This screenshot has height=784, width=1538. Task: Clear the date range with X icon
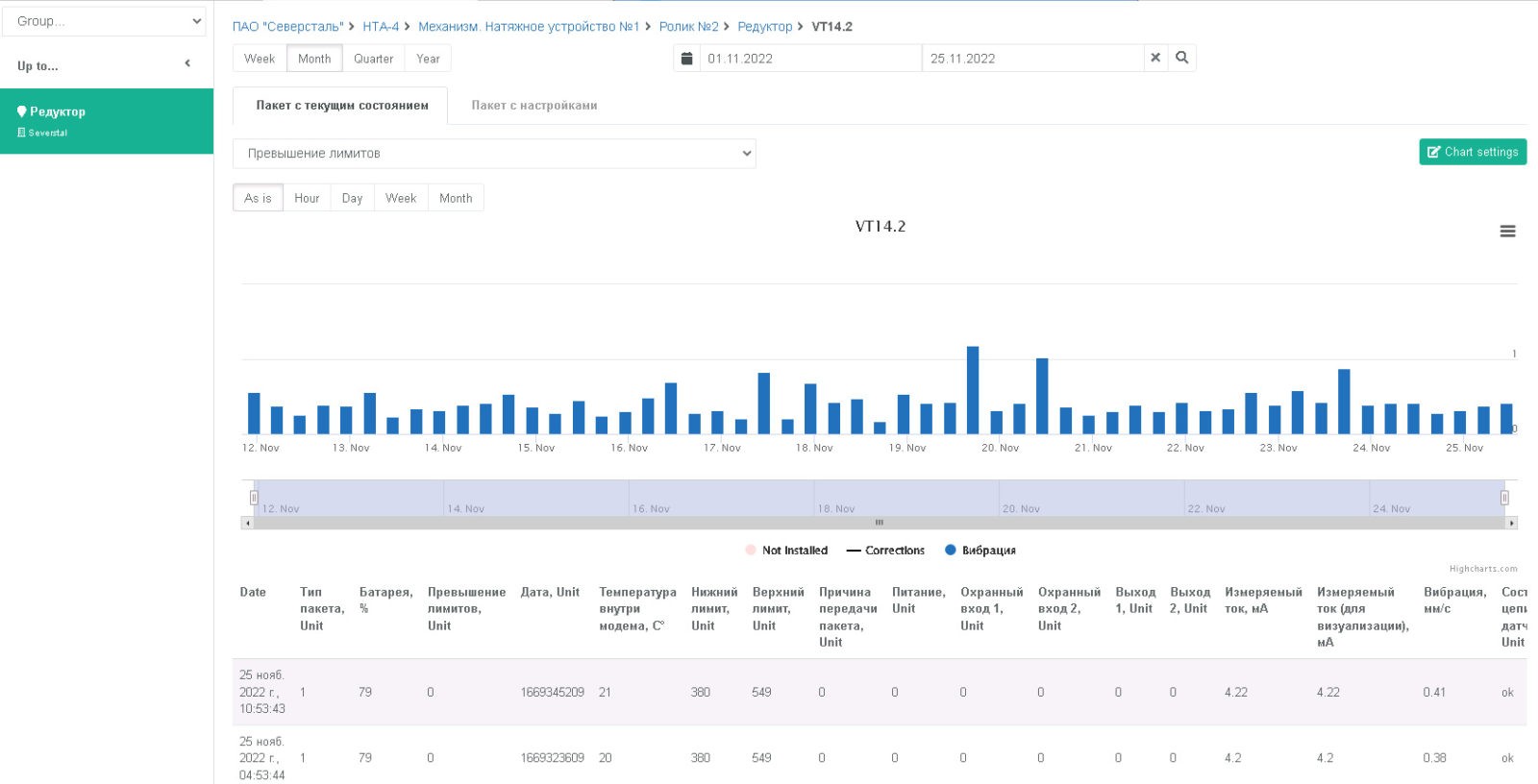point(1155,58)
